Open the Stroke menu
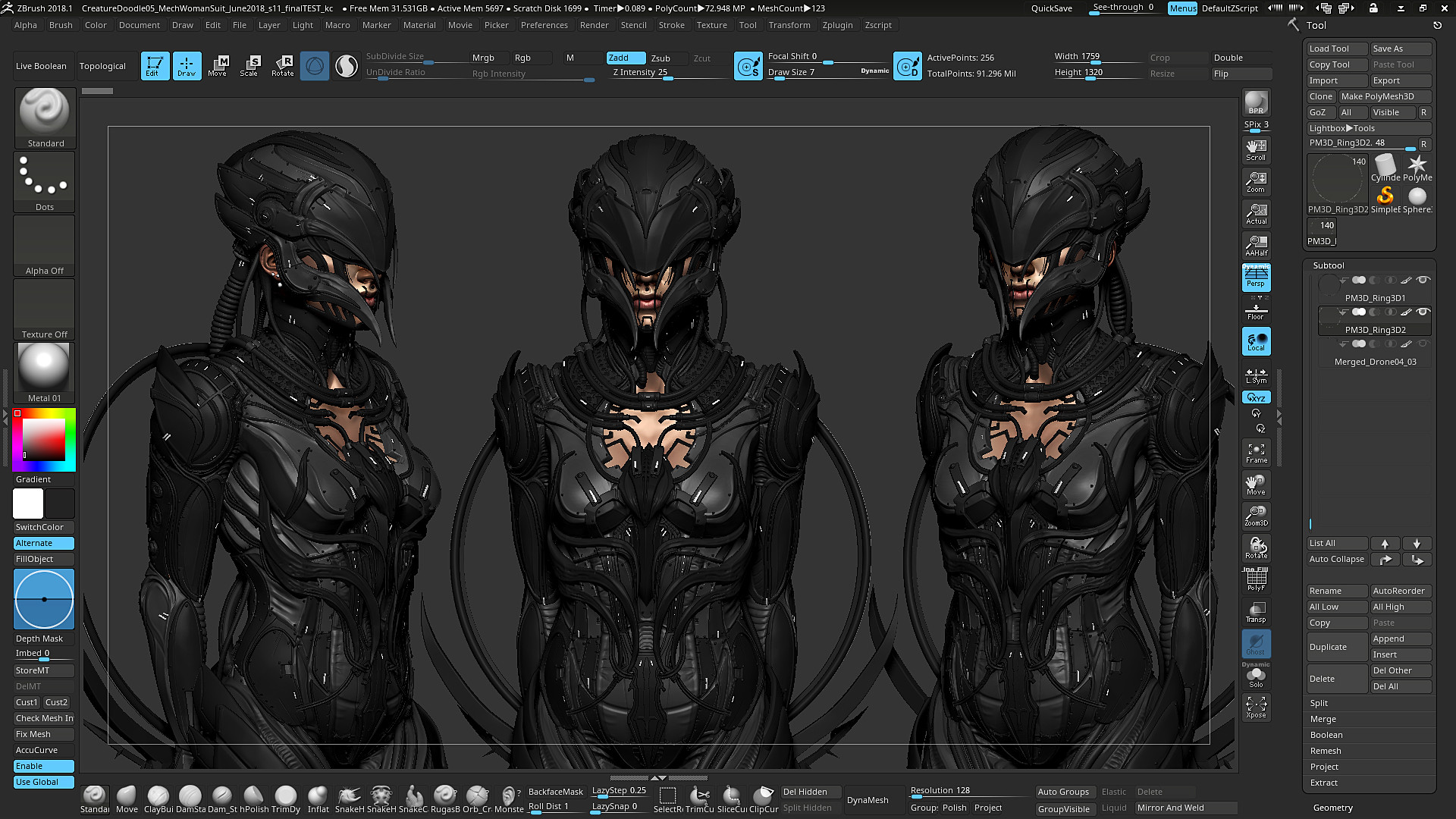Image resolution: width=1456 pixels, height=819 pixels. pos(672,25)
